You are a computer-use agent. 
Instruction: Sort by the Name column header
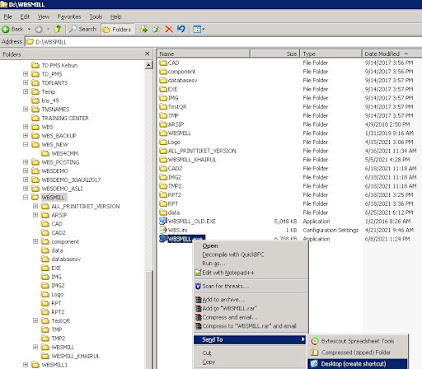pyautogui.click(x=203, y=54)
